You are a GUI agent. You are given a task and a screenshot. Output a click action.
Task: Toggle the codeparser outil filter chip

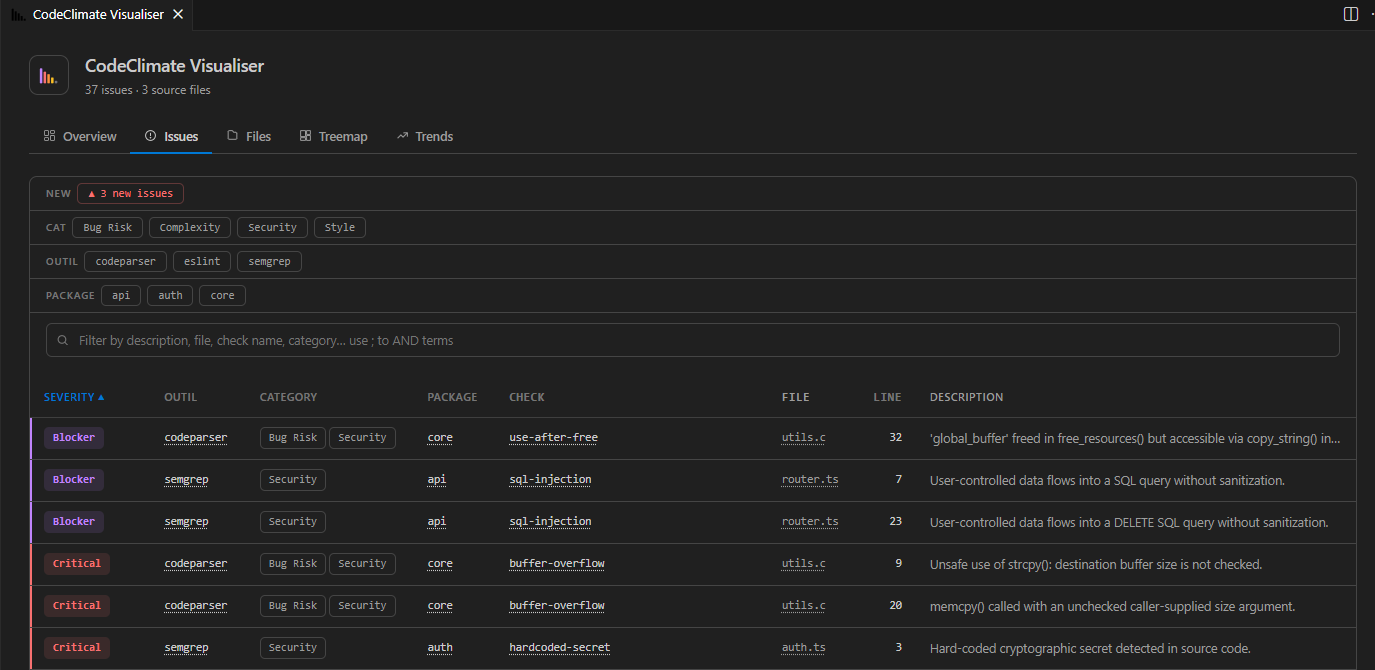coord(126,262)
